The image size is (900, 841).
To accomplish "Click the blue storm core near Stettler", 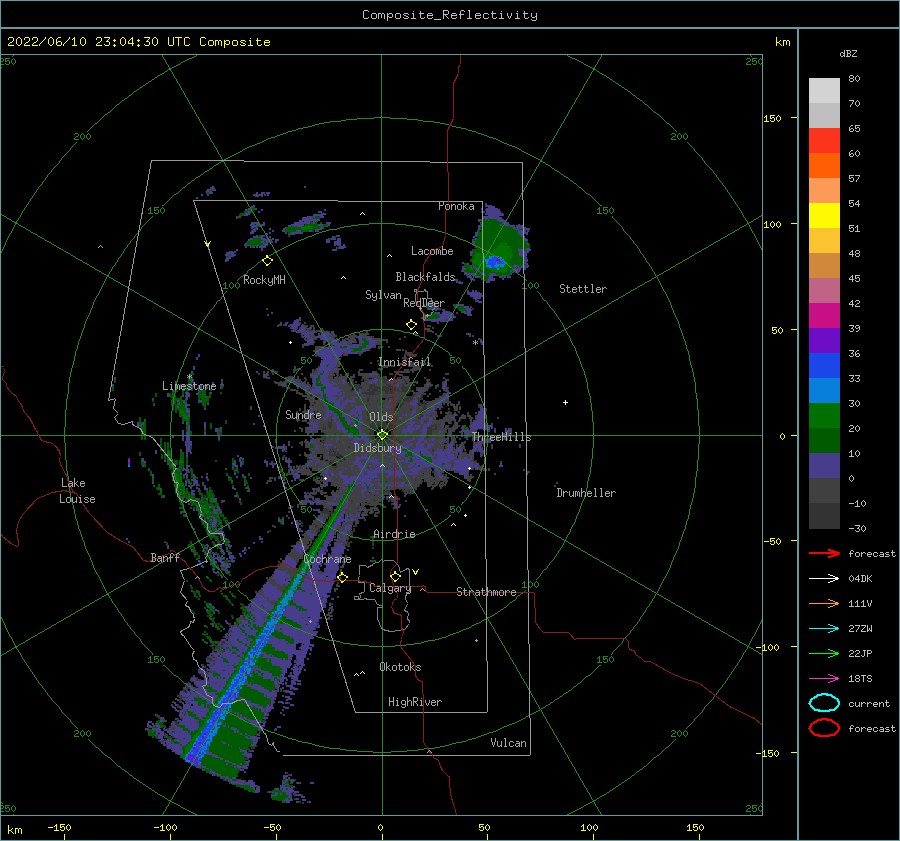I will 494,262.
